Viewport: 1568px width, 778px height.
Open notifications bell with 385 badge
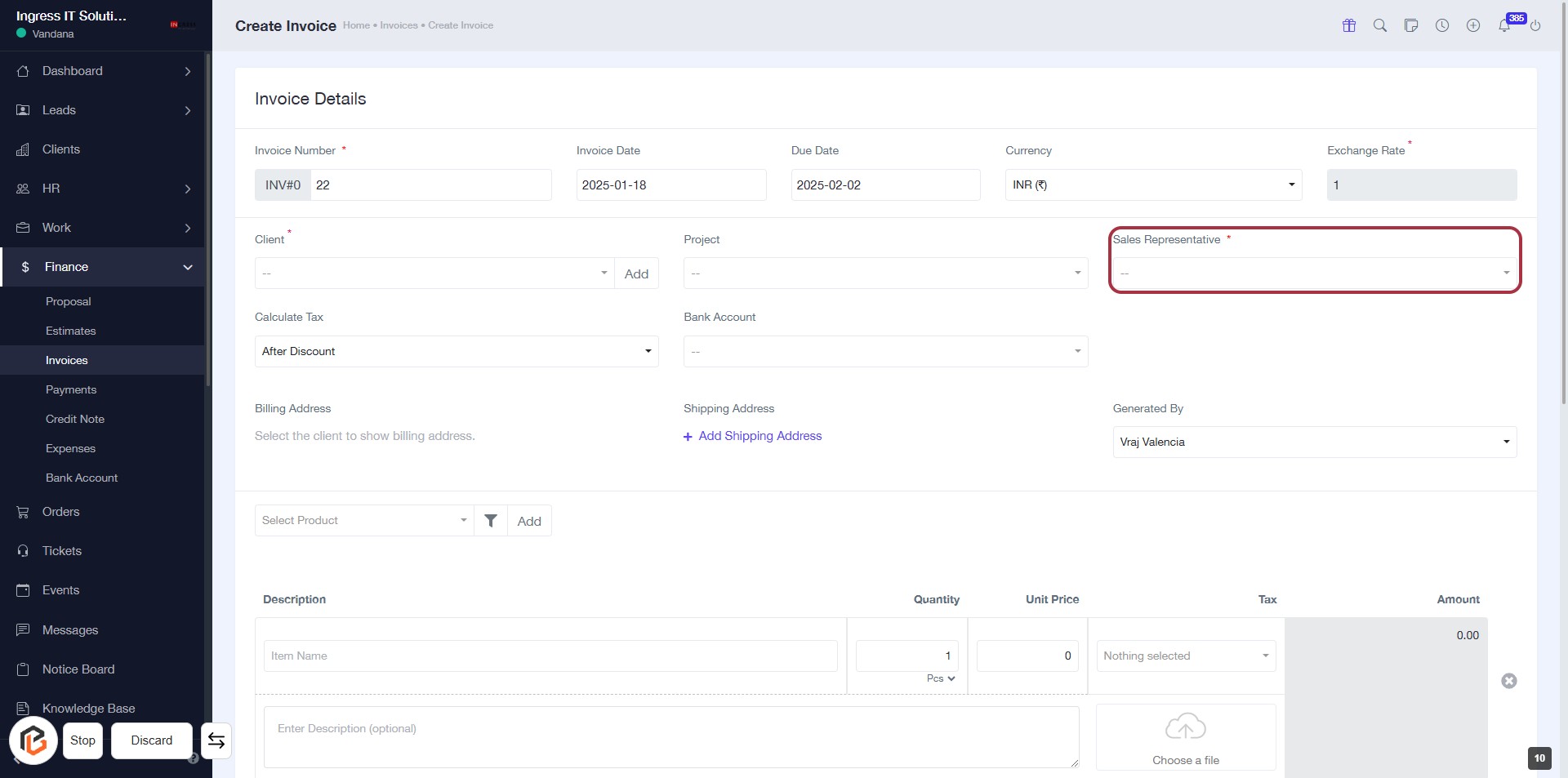click(x=1504, y=25)
